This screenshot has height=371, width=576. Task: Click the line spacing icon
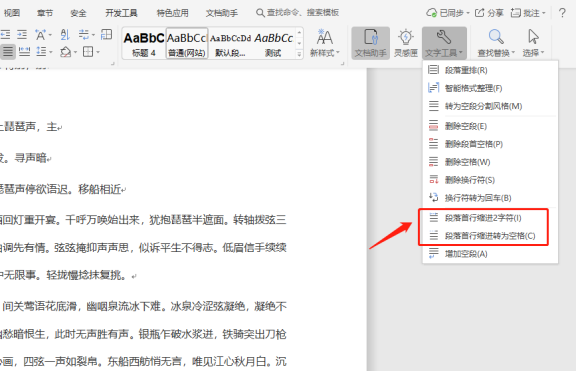point(41,52)
